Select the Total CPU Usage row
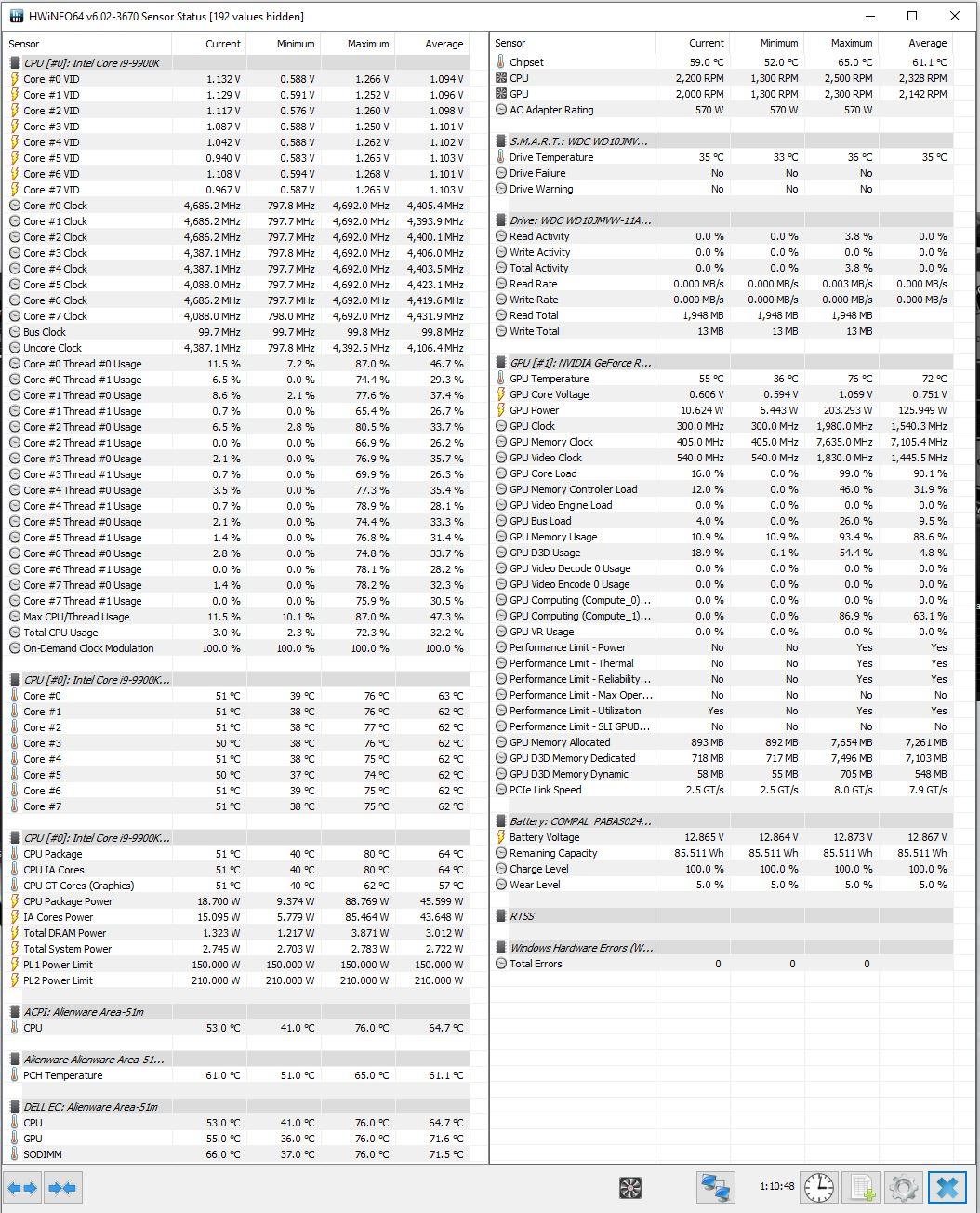This screenshot has height=1213, width=980. (237, 633)
